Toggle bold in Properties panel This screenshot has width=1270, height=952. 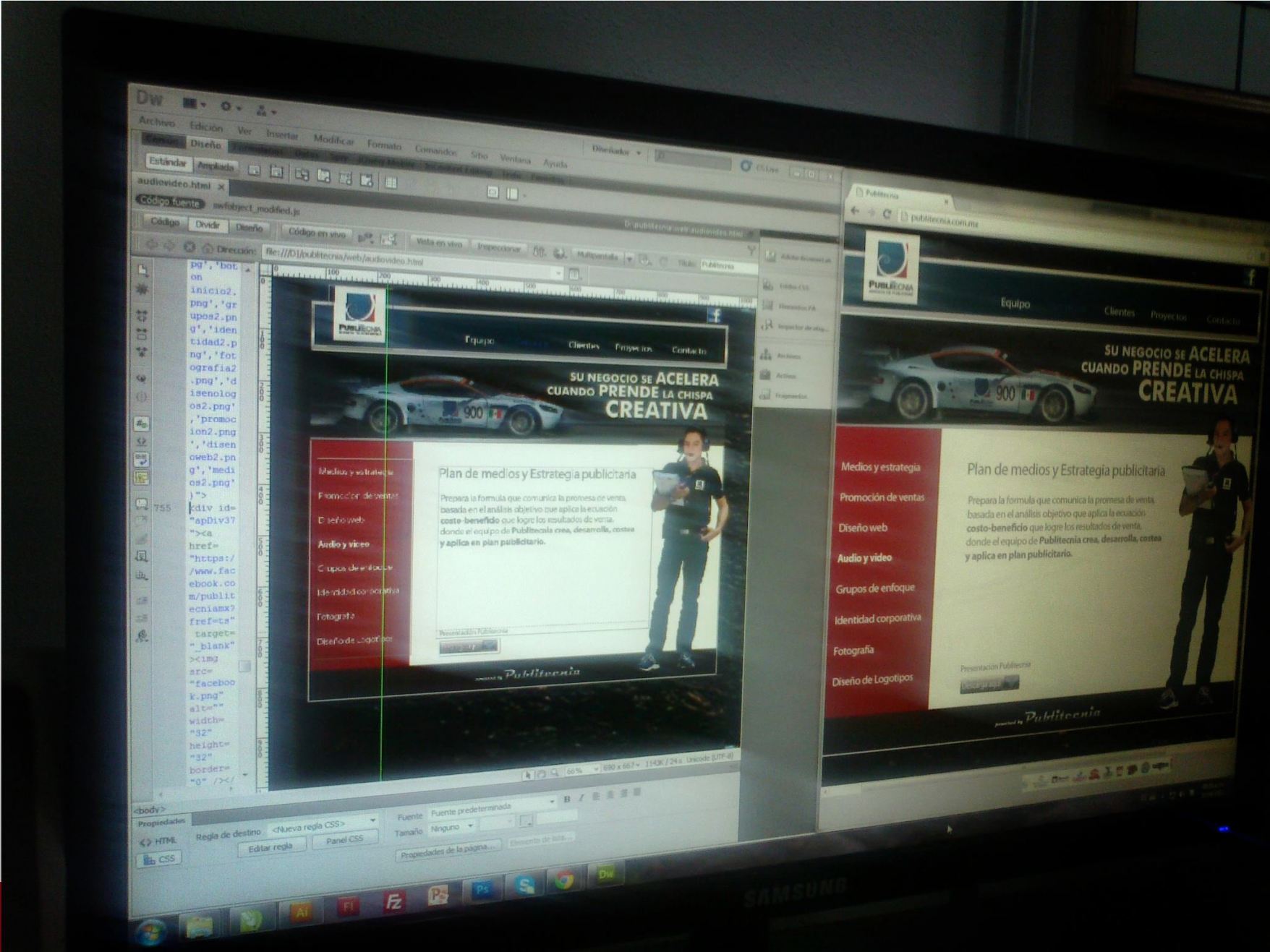point(567,799)
